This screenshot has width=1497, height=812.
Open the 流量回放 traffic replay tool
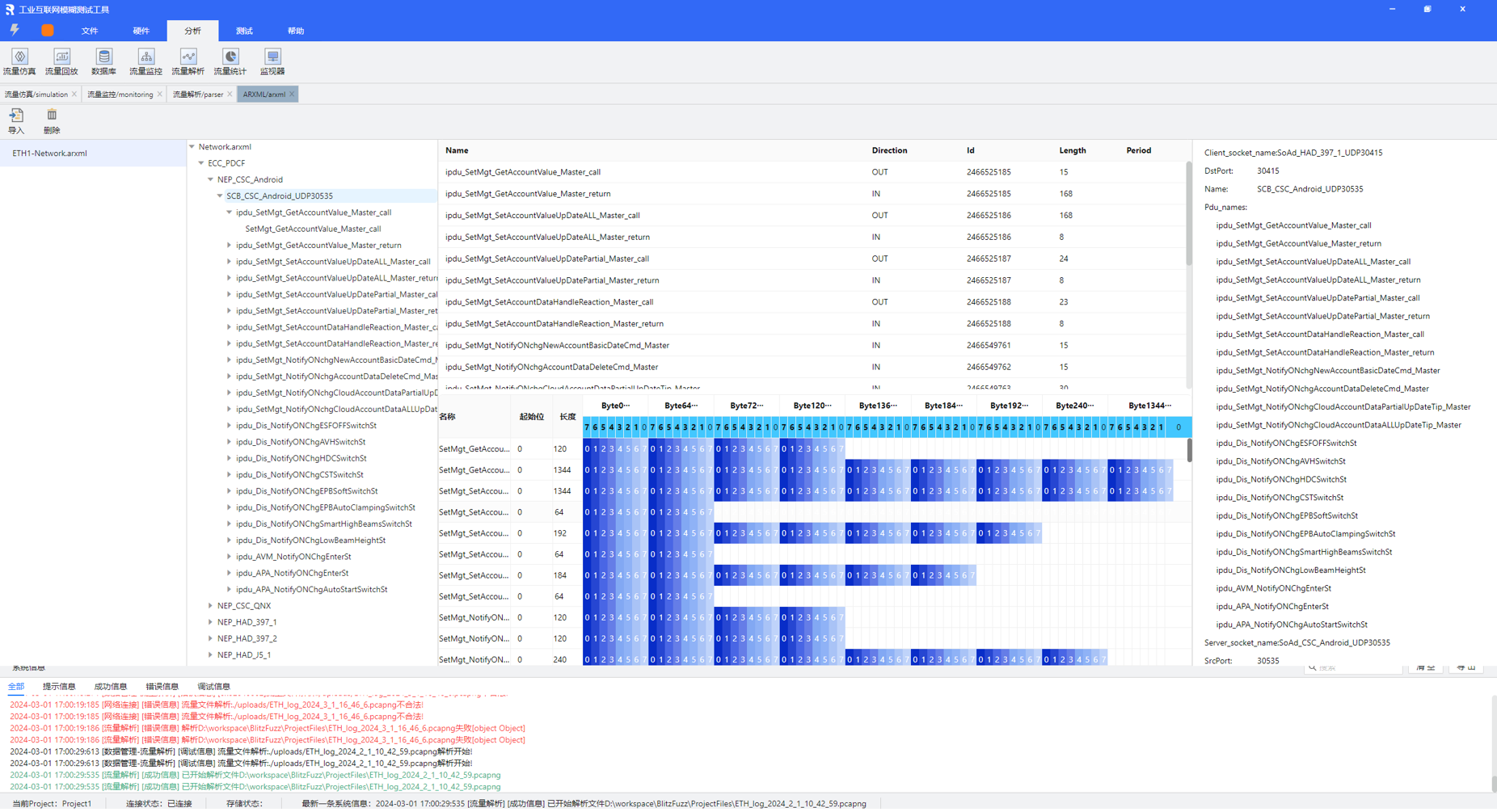[61, 61]
